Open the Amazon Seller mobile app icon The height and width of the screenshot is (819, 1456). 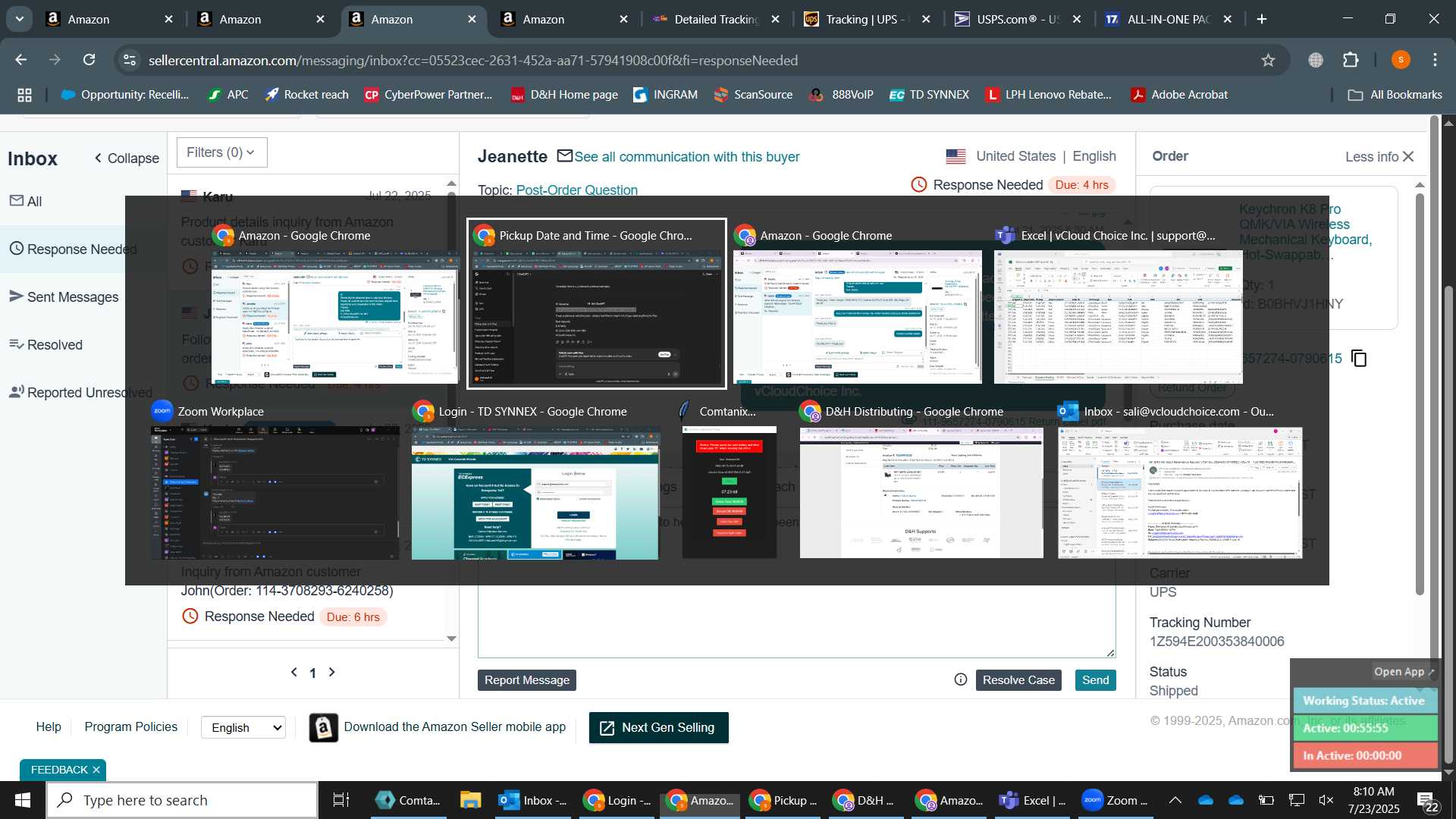323,727
